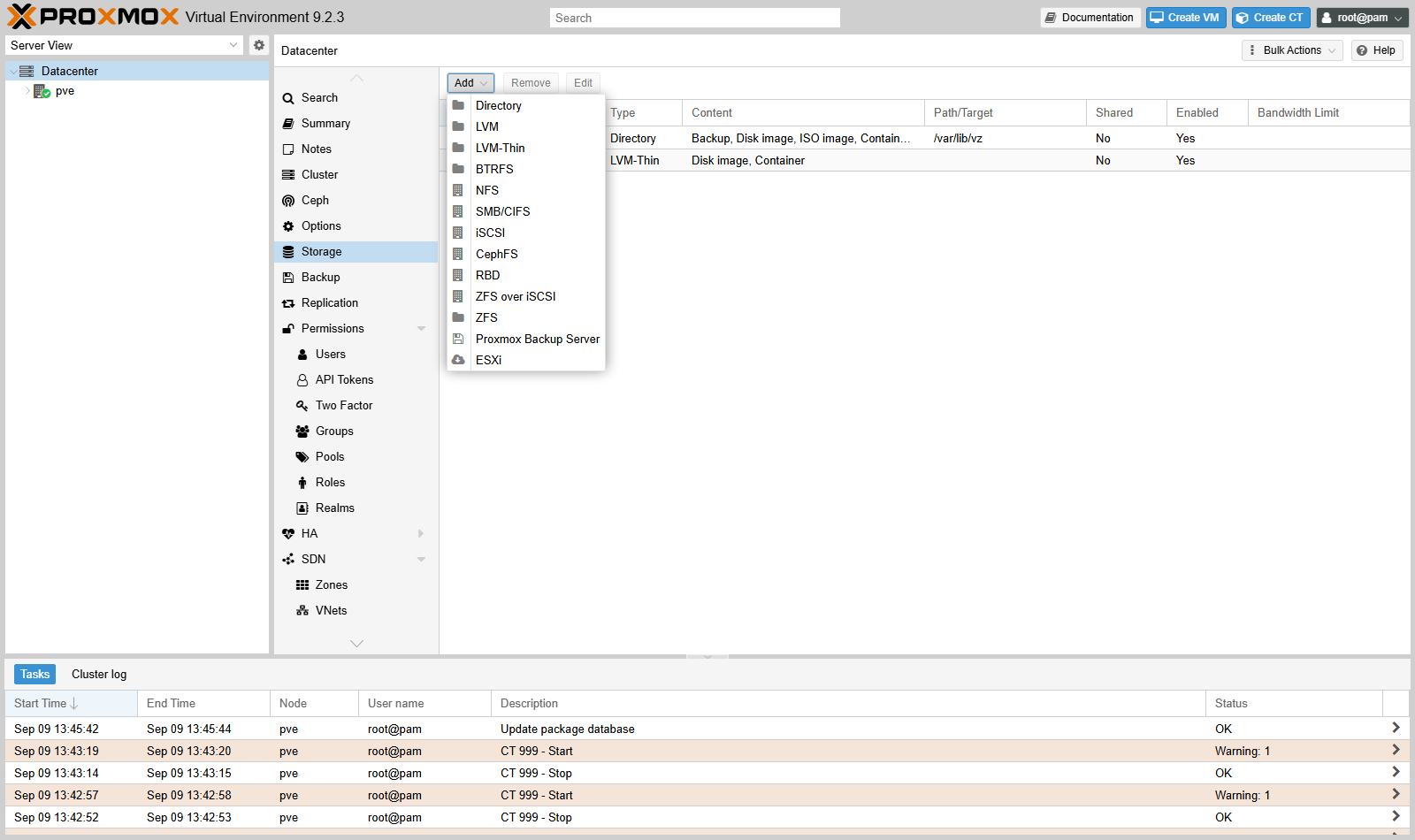Click the Help button

click(x=1377, y=50)
